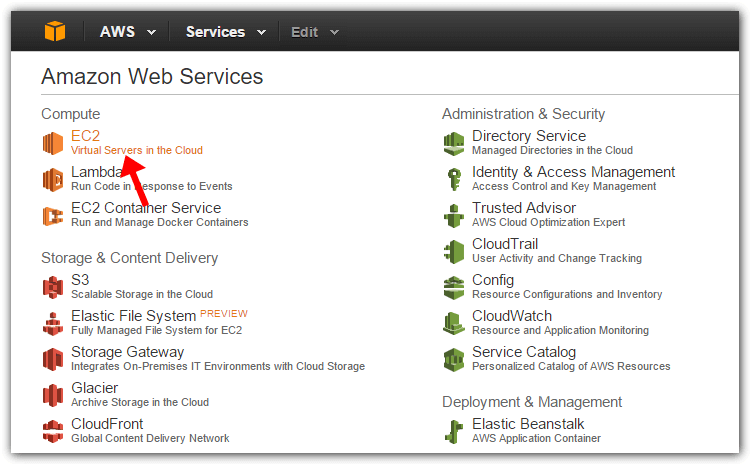Expand the Edit dropdown in navbar
This screenshot has height=466, width=752.
click(315, 32)
